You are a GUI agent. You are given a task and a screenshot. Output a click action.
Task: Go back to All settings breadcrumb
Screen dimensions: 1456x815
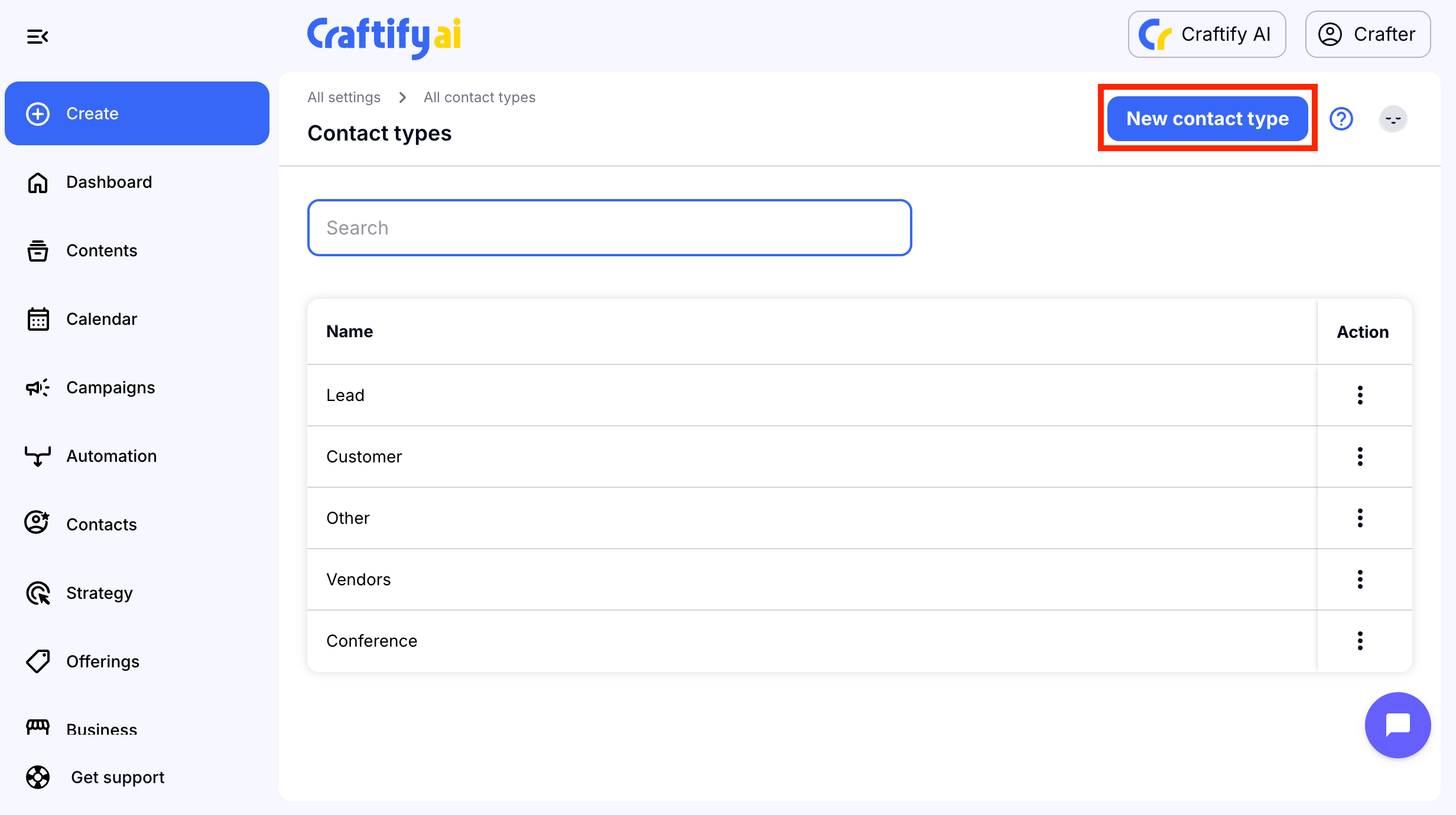[x=344, y=97]
